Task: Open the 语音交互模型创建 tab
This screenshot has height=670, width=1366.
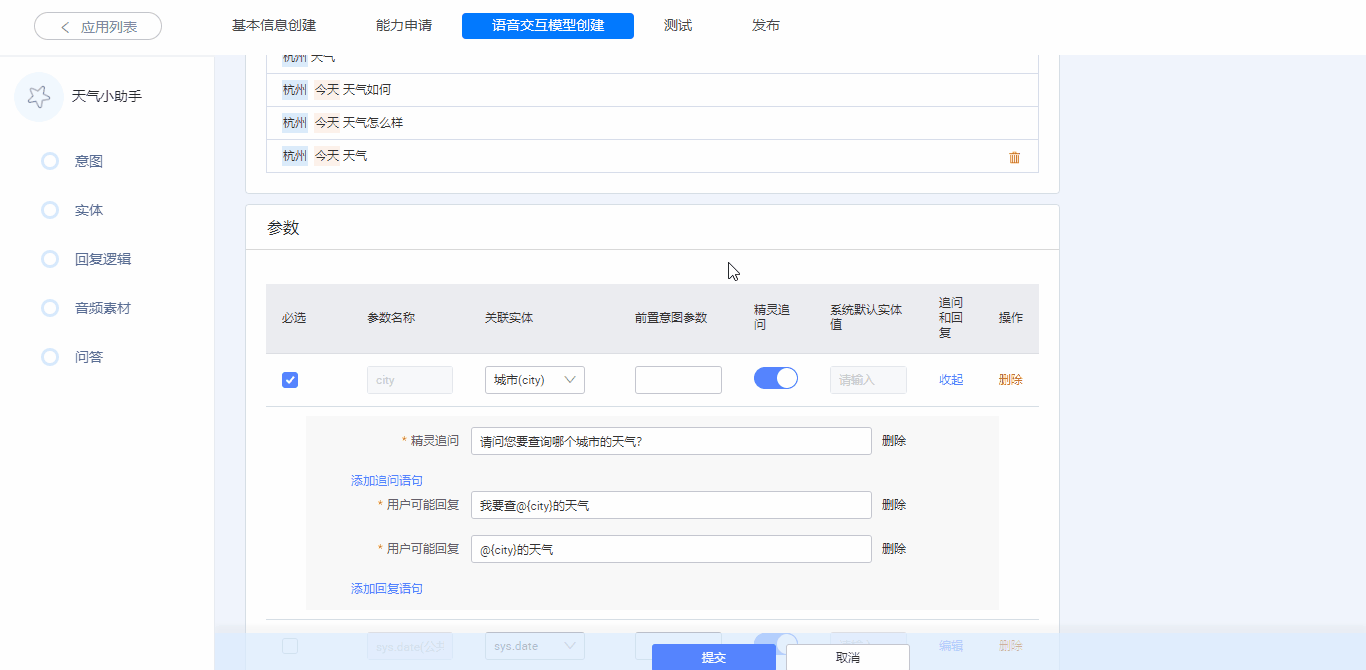Action: pyautogui.click(x=548, y=26)
